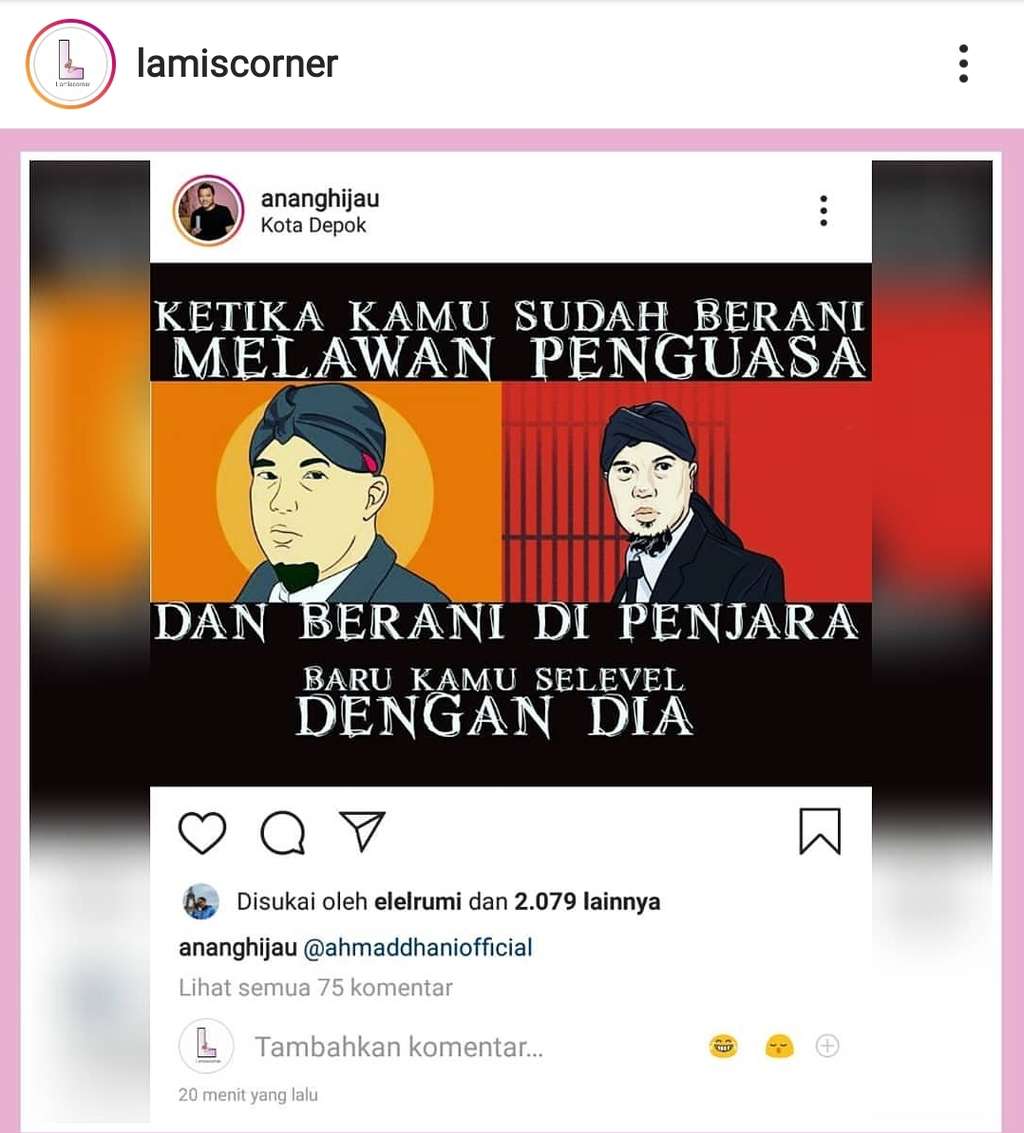Open more emojis plus icon
1024x1133 pixels.
[x=827, y=1046]
